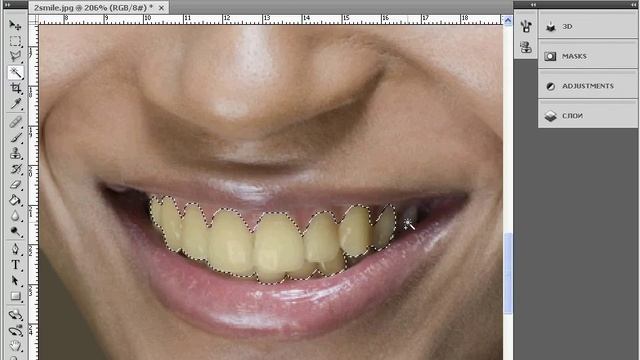Switch to the 2smile.jpg document tab
The image size is (640, 360).
pos(93,7)
